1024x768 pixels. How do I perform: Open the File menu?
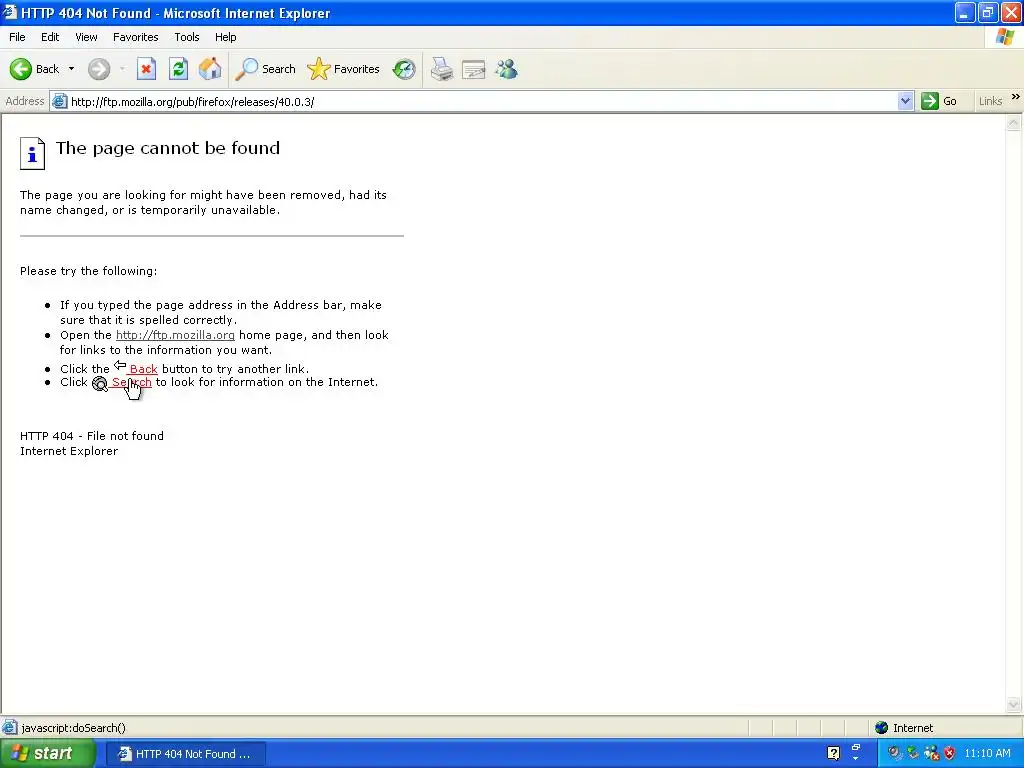17,37
